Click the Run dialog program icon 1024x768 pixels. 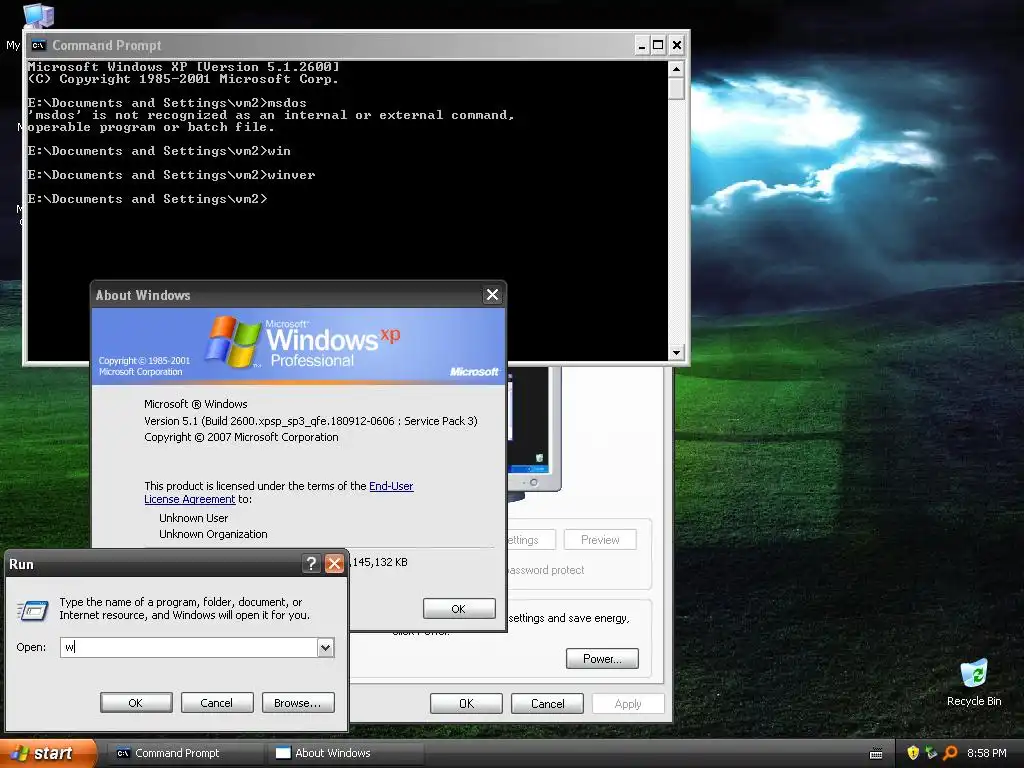[33, 611]
